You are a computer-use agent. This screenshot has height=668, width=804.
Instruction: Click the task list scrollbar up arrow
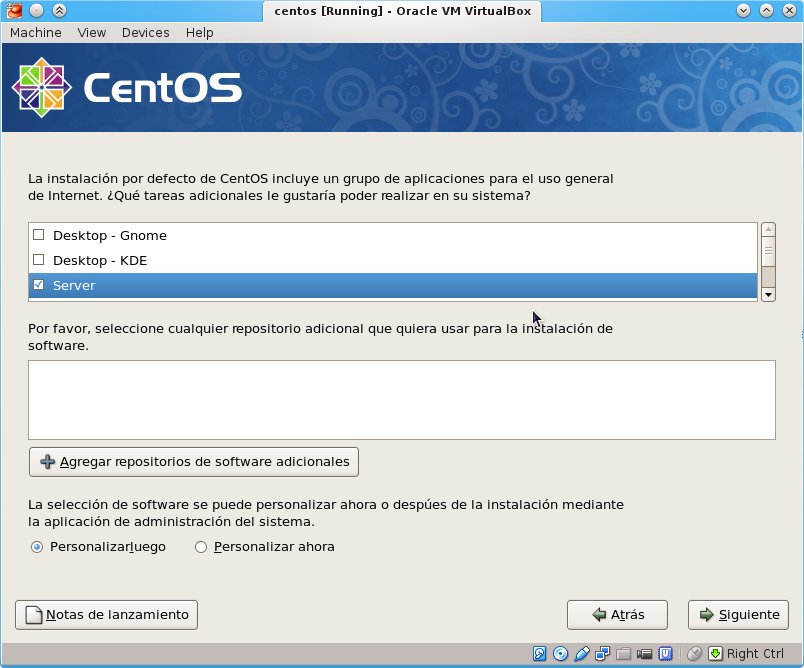[x=768, y=229]
